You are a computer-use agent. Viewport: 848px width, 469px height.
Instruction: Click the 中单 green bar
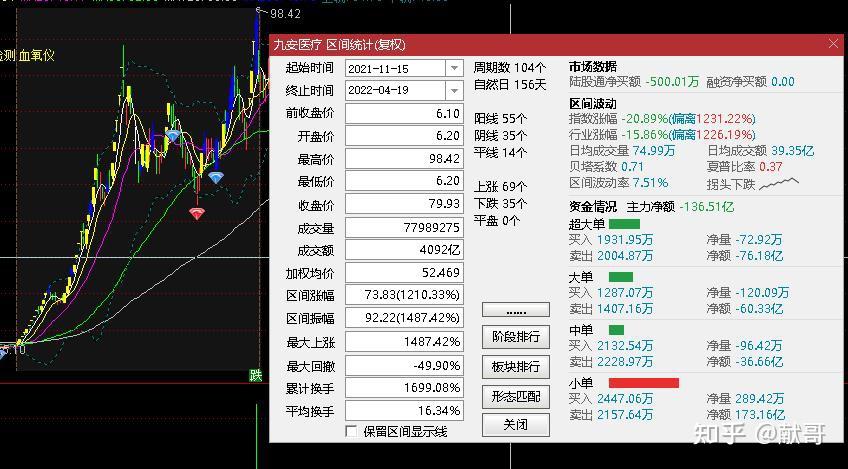tap(616, 329)
